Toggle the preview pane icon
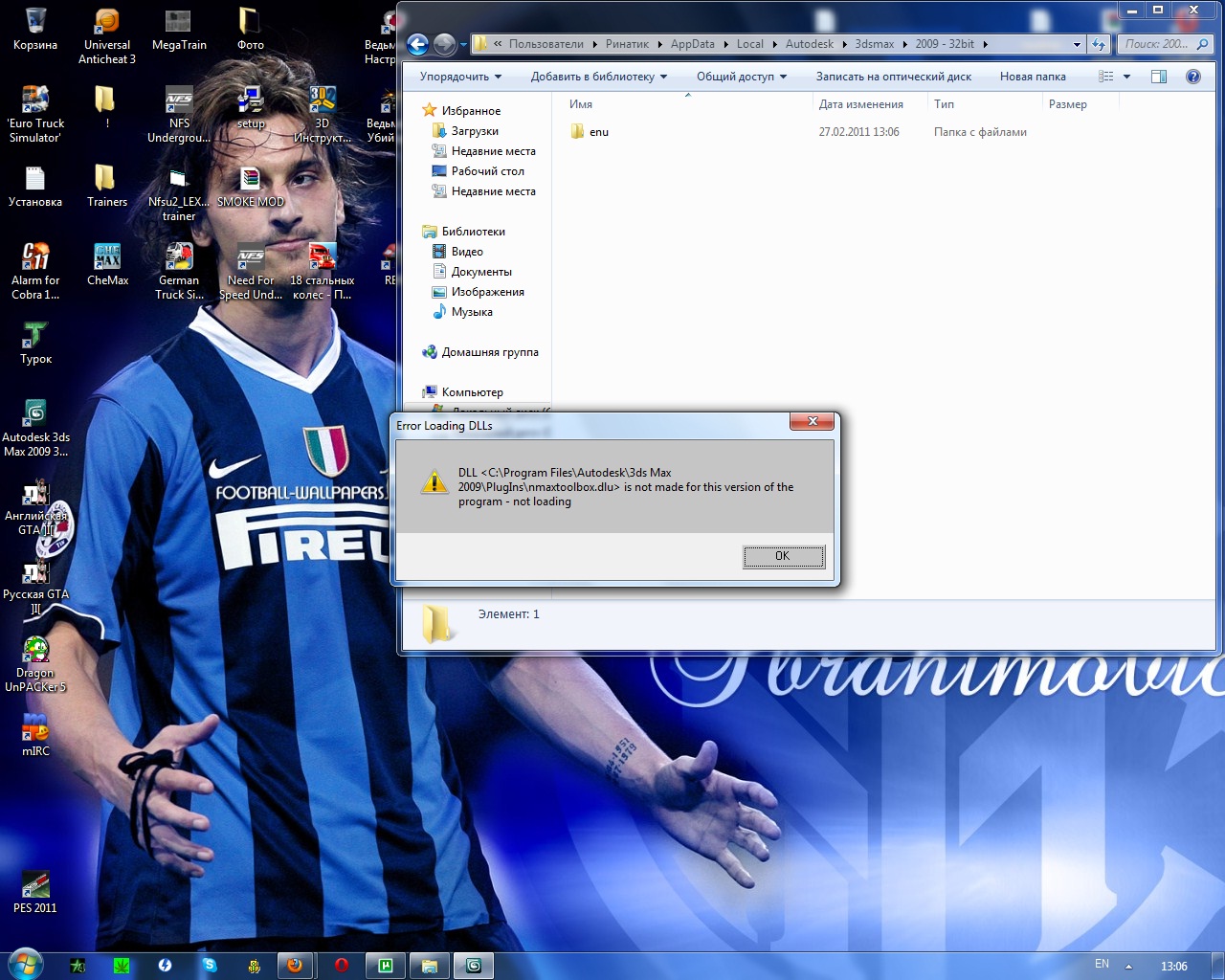This screenshot has height=980, width=1225. (1159, 77)
